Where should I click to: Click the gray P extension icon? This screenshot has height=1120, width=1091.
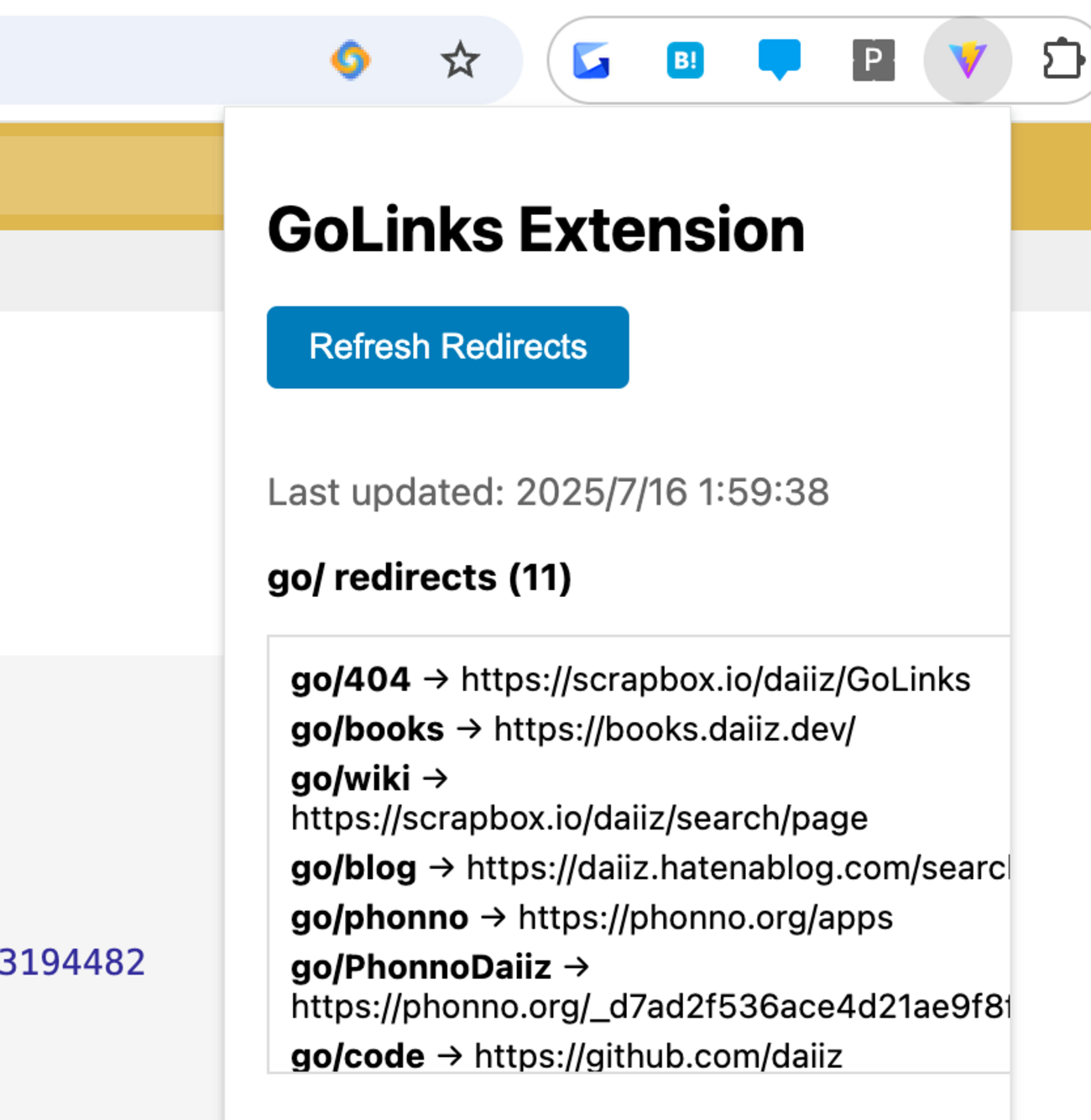pos(874,60)
